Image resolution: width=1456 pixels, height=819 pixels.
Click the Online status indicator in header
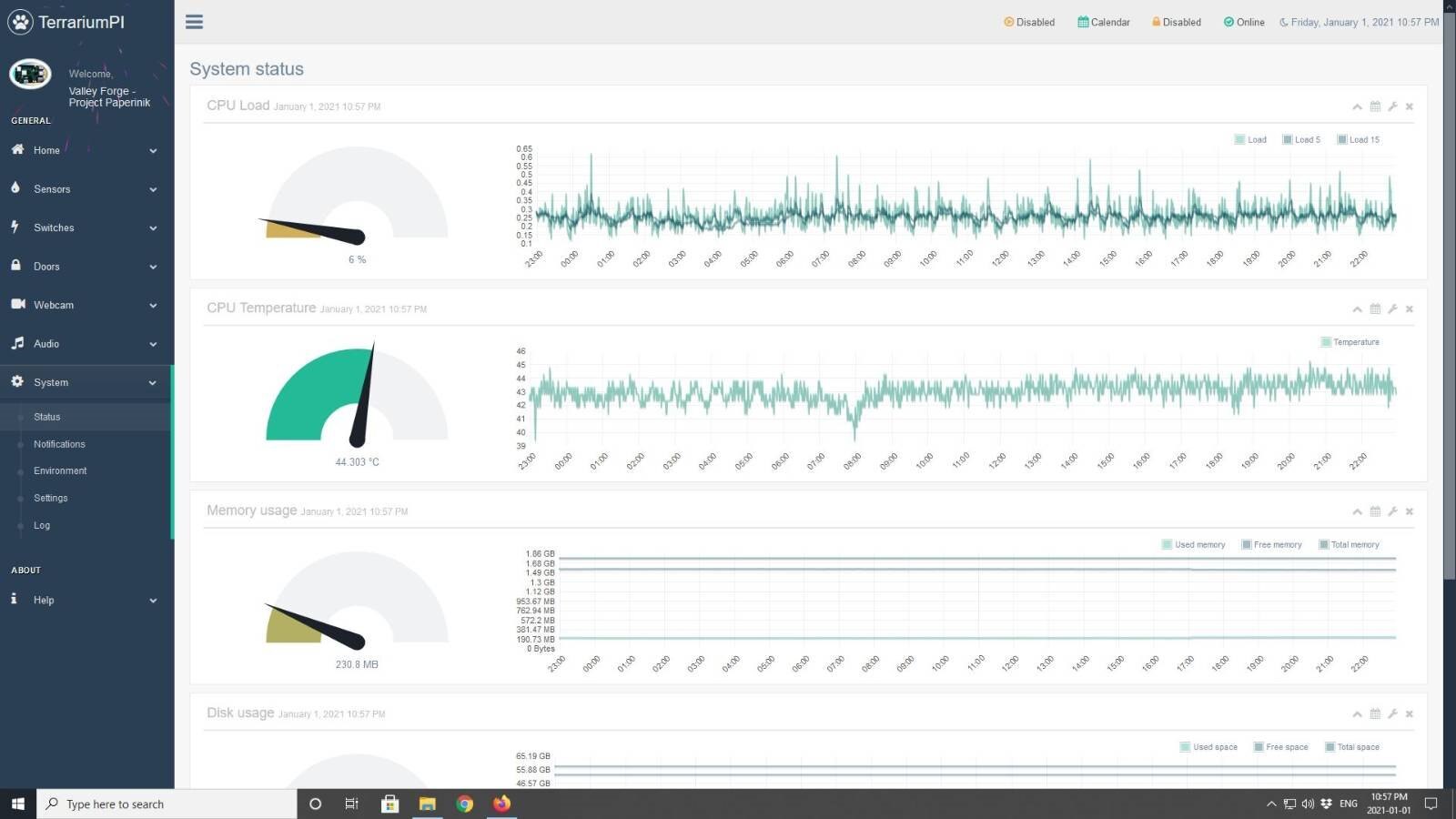pyautogui.click(x=1244, y=22)
